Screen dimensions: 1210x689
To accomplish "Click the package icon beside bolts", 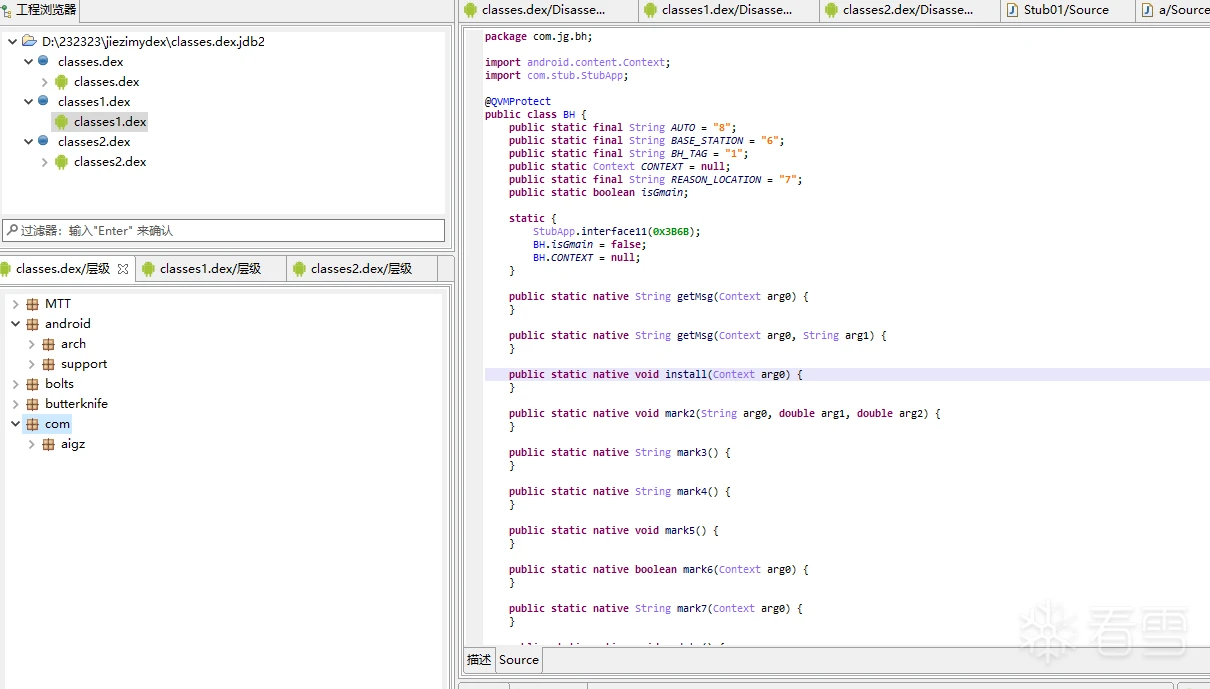I will click(x=33, y=384).
